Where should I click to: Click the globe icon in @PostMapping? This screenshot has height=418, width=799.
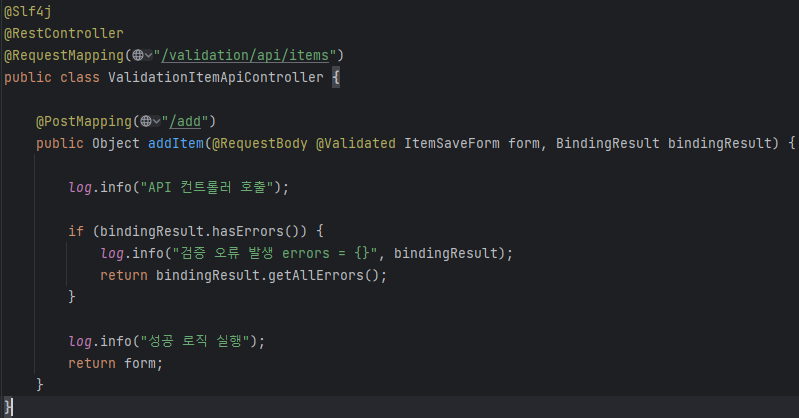146,121
